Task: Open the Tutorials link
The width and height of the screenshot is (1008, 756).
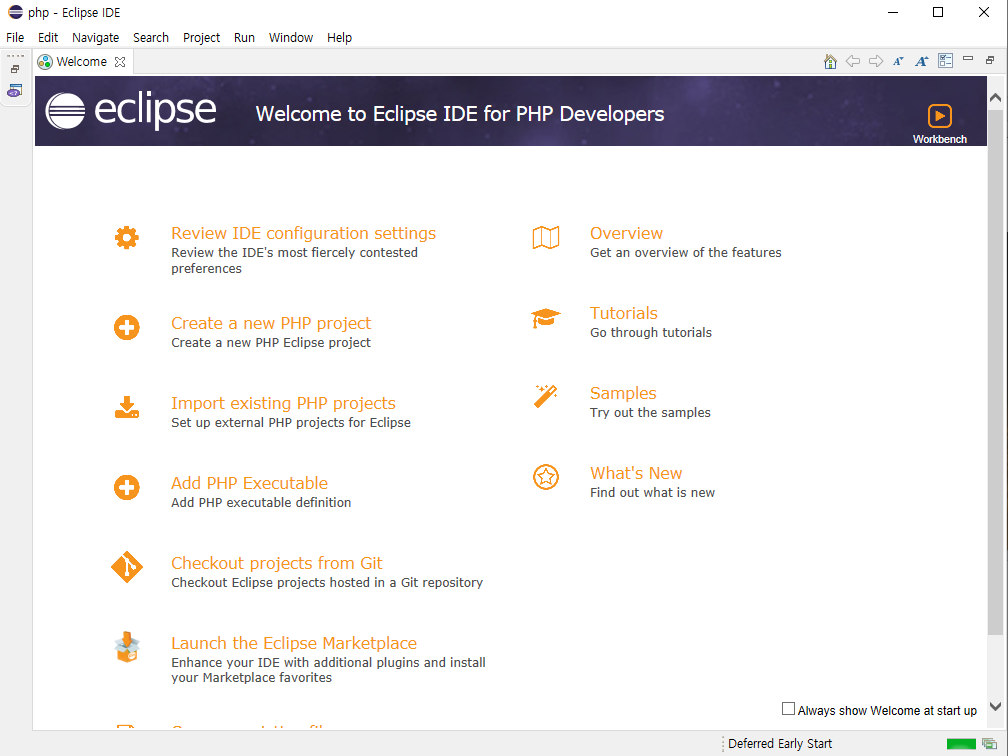Action: click(x=624, y=313)
